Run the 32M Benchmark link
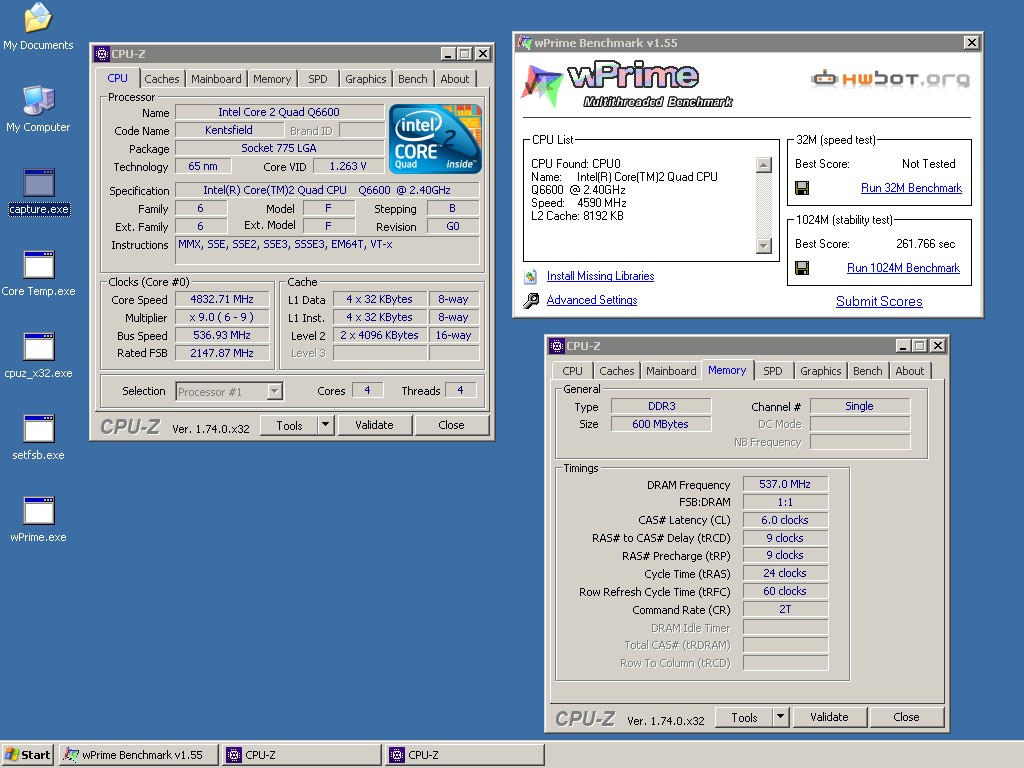 pyautogui.click(x=911, y=188)
